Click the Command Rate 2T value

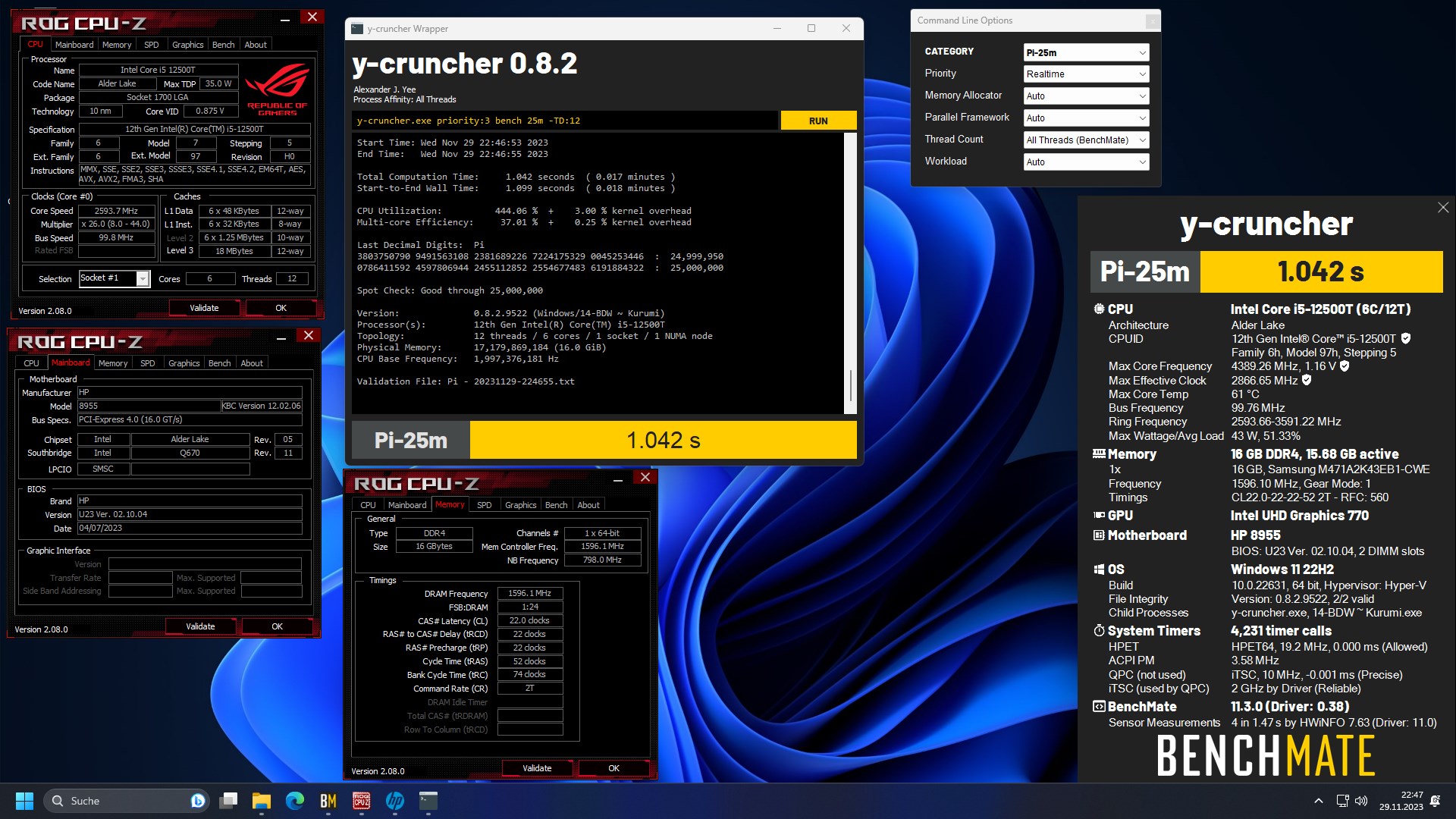pos(530,689)
